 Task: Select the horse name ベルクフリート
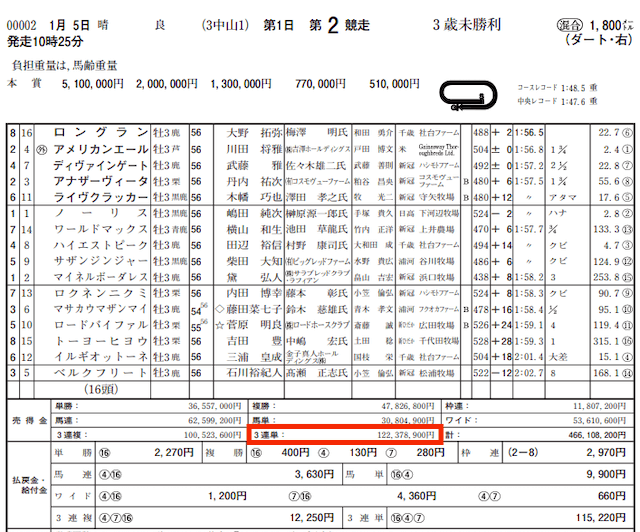coord(100,373)
